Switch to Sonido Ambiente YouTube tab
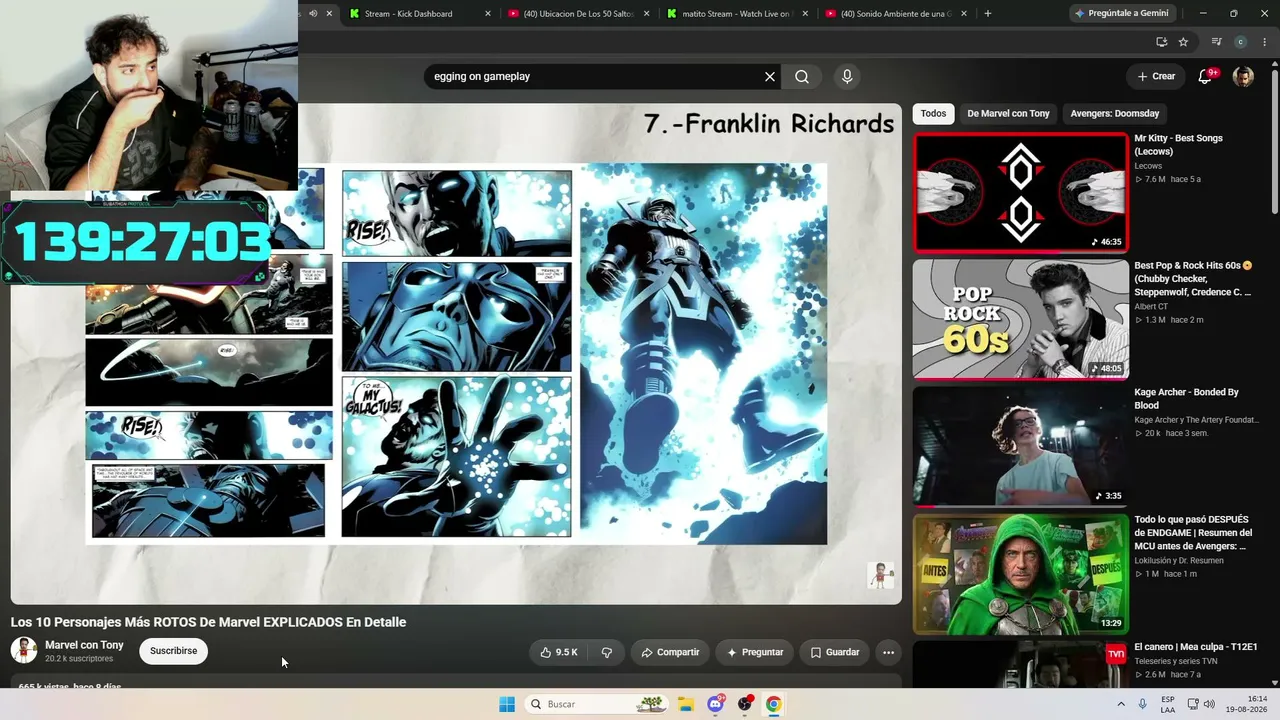Image resolution: width=1280 pixels, height=720 pixels. click(x=896, y=14)
